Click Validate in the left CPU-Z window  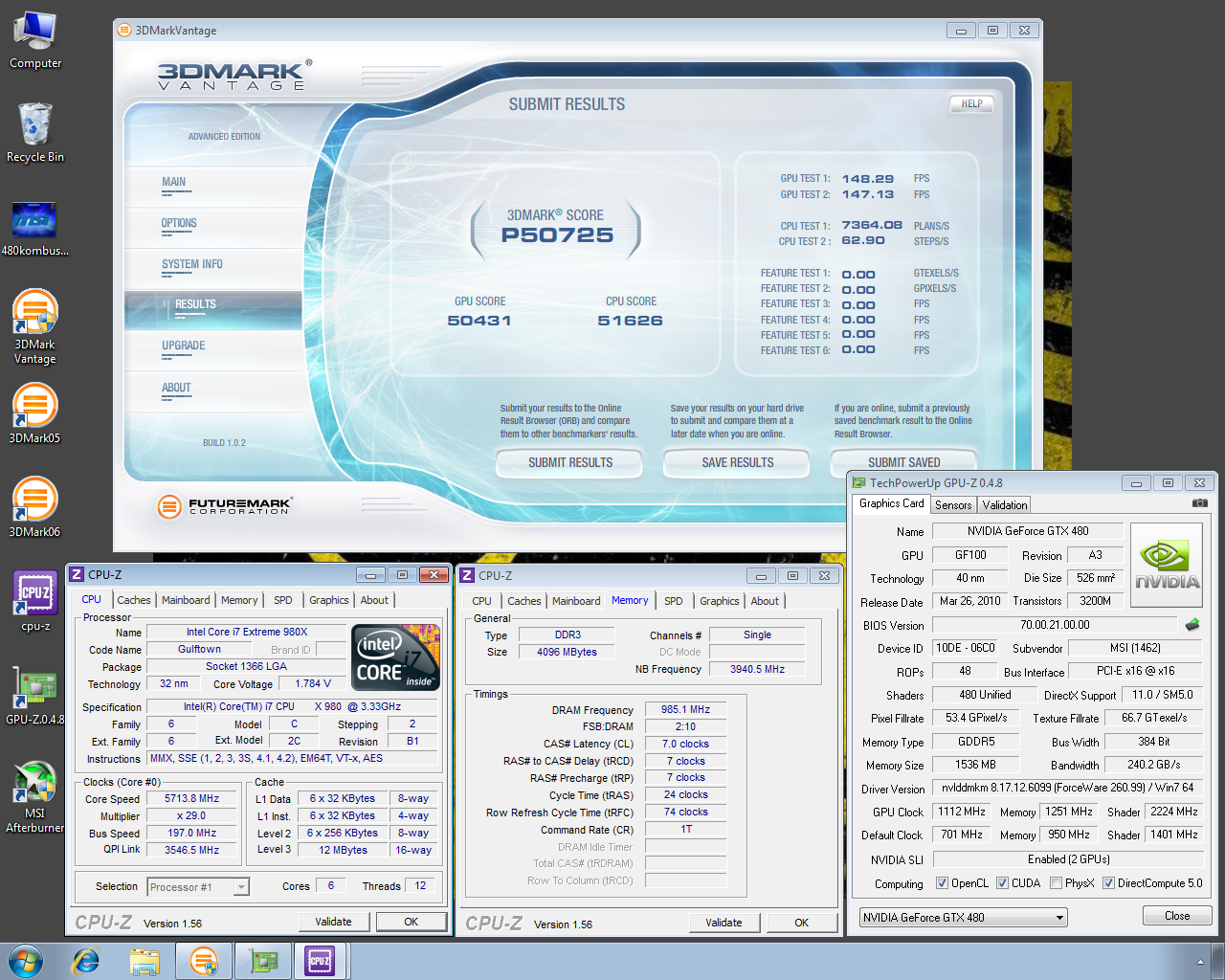[x=333, y=922]
